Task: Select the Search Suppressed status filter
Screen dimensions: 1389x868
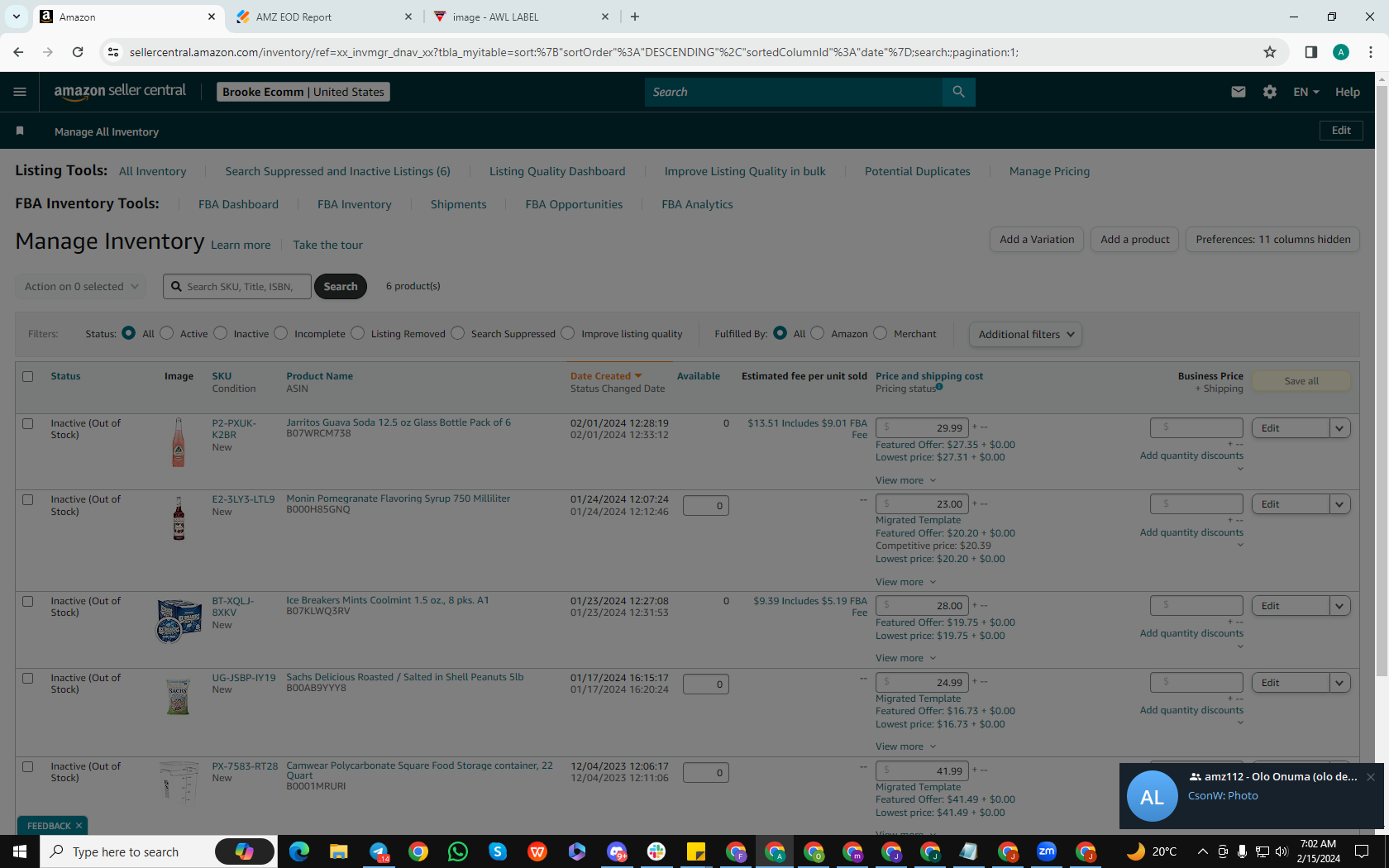Action: pyautogui.click(x=458, y=333)
